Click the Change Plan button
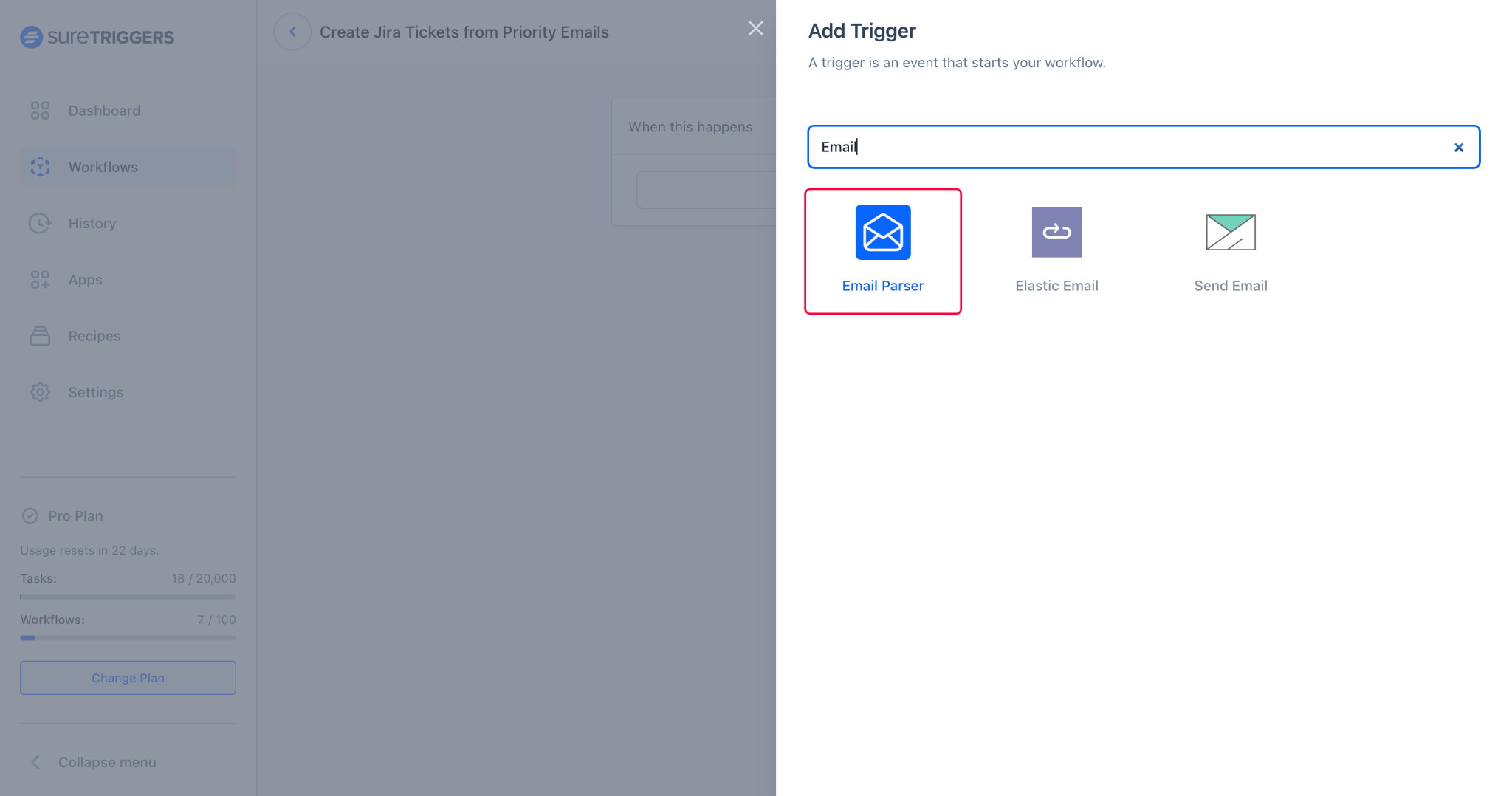Screen dimensions: 1512x796 pos(128,677)
